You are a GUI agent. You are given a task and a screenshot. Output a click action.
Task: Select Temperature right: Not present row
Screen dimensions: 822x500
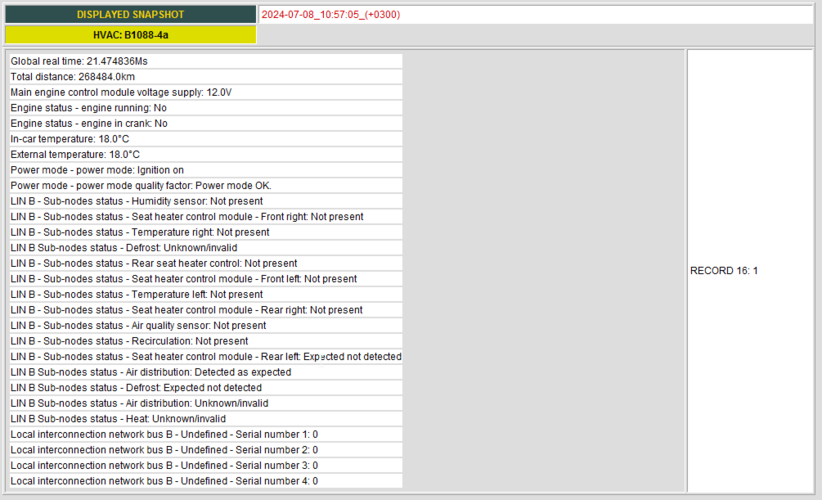pyautogui.click(x=206, y=232)
